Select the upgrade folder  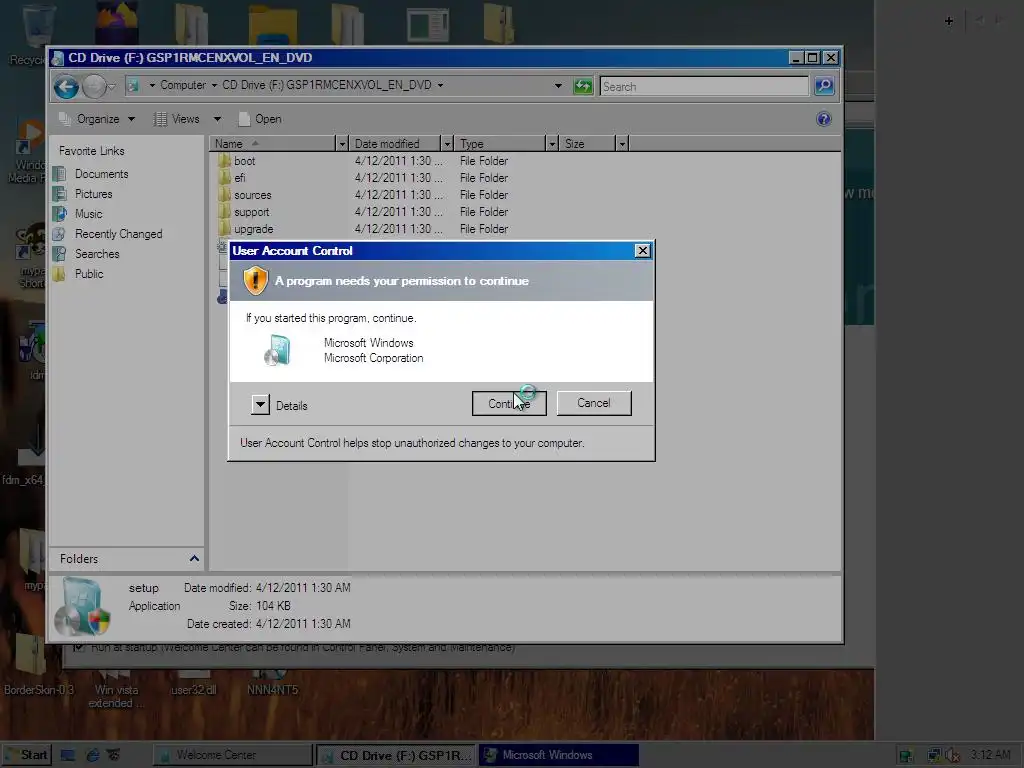pos(253,229)
